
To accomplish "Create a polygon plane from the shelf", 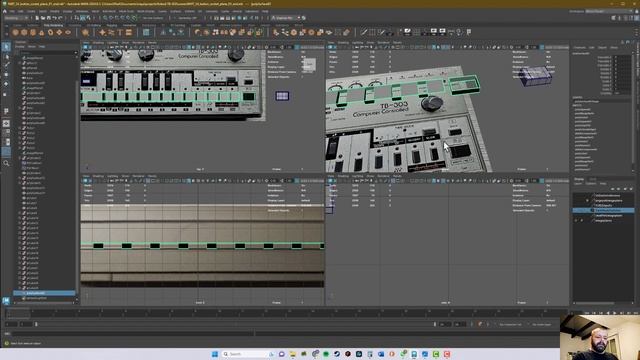I will [59, 32].
